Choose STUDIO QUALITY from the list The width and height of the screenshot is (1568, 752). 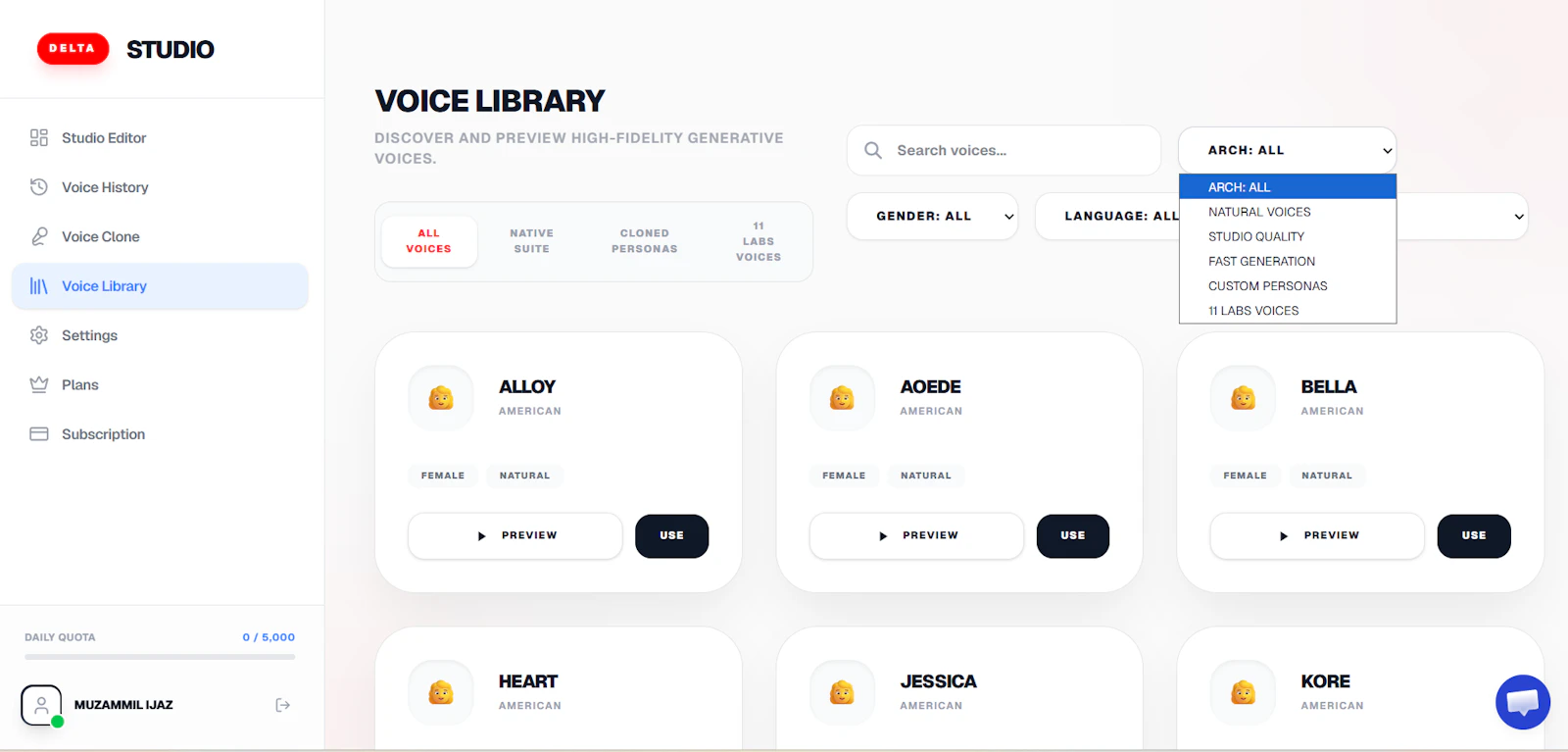point(1288,236)
